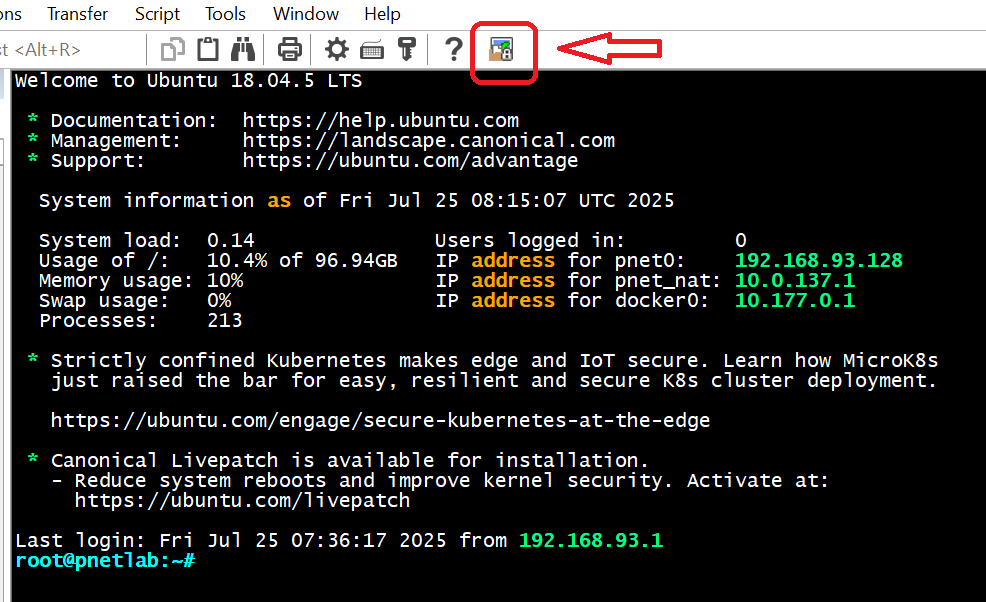
Task: Click the pnet_nat IP address 10.0.137.1
Action: [x=795, y=281]
